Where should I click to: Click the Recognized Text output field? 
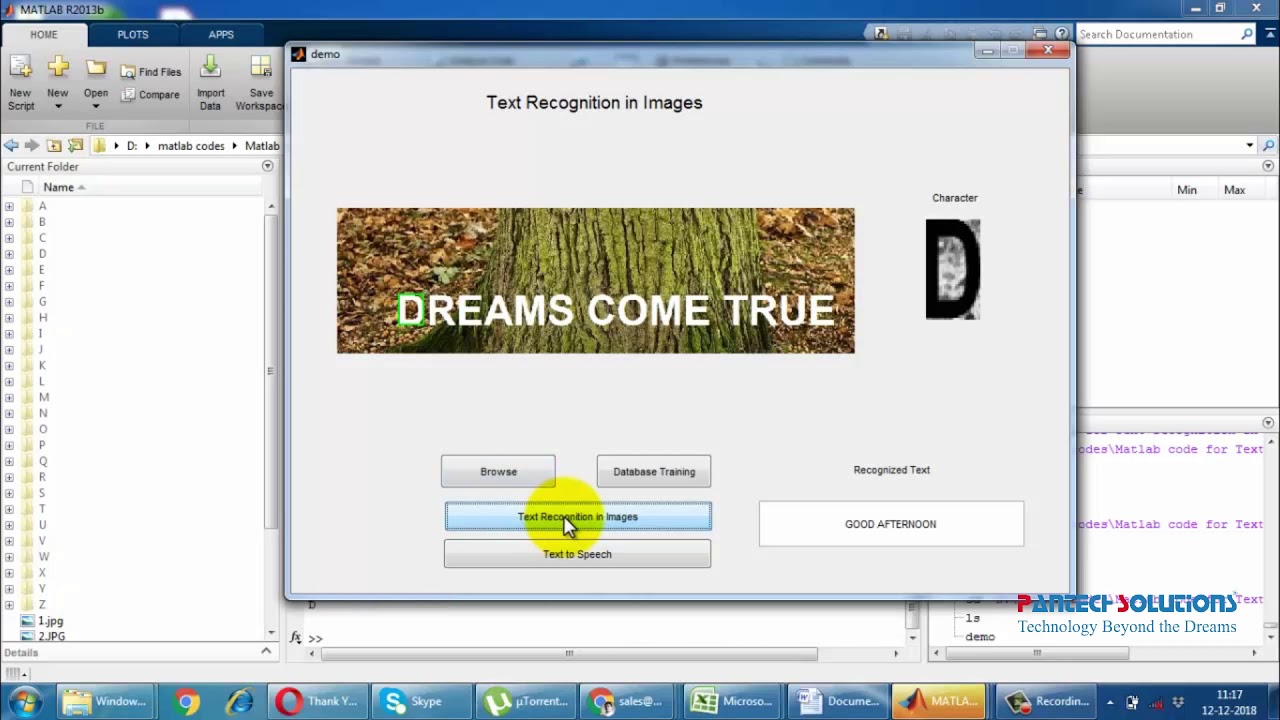pos(891,524)
